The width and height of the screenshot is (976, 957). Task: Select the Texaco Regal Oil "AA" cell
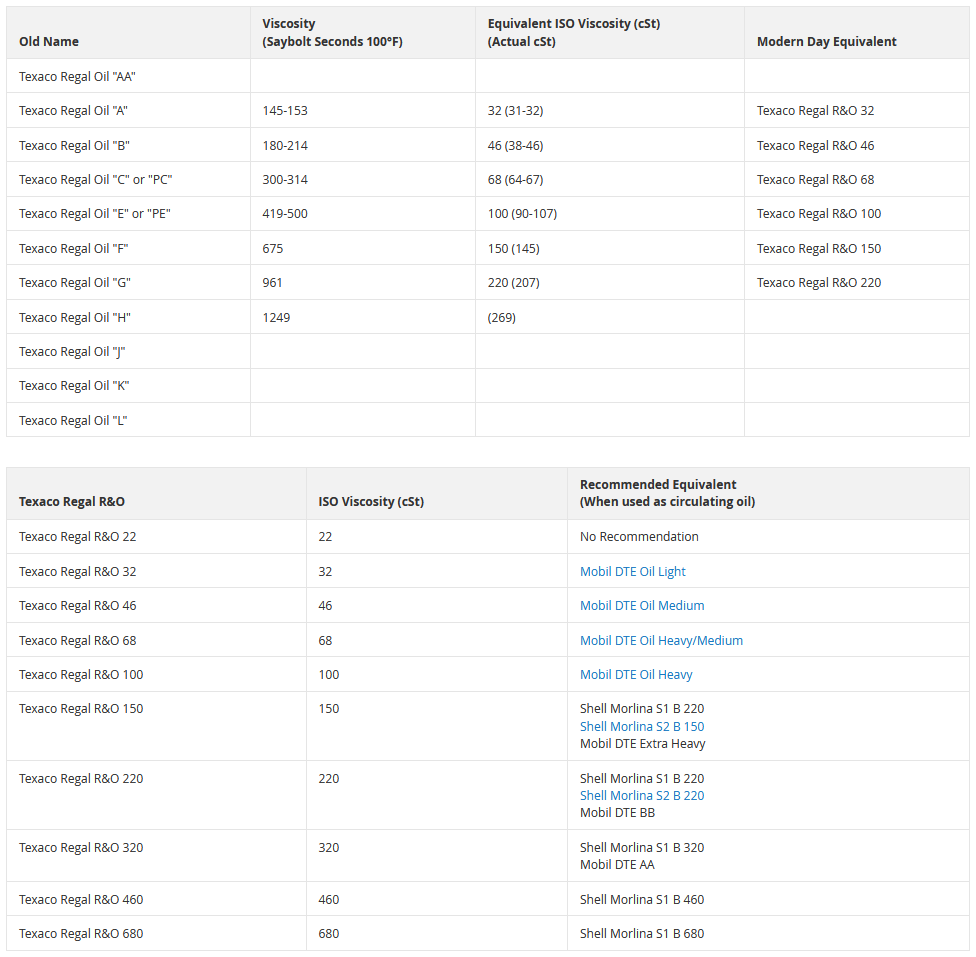[128, 76]
